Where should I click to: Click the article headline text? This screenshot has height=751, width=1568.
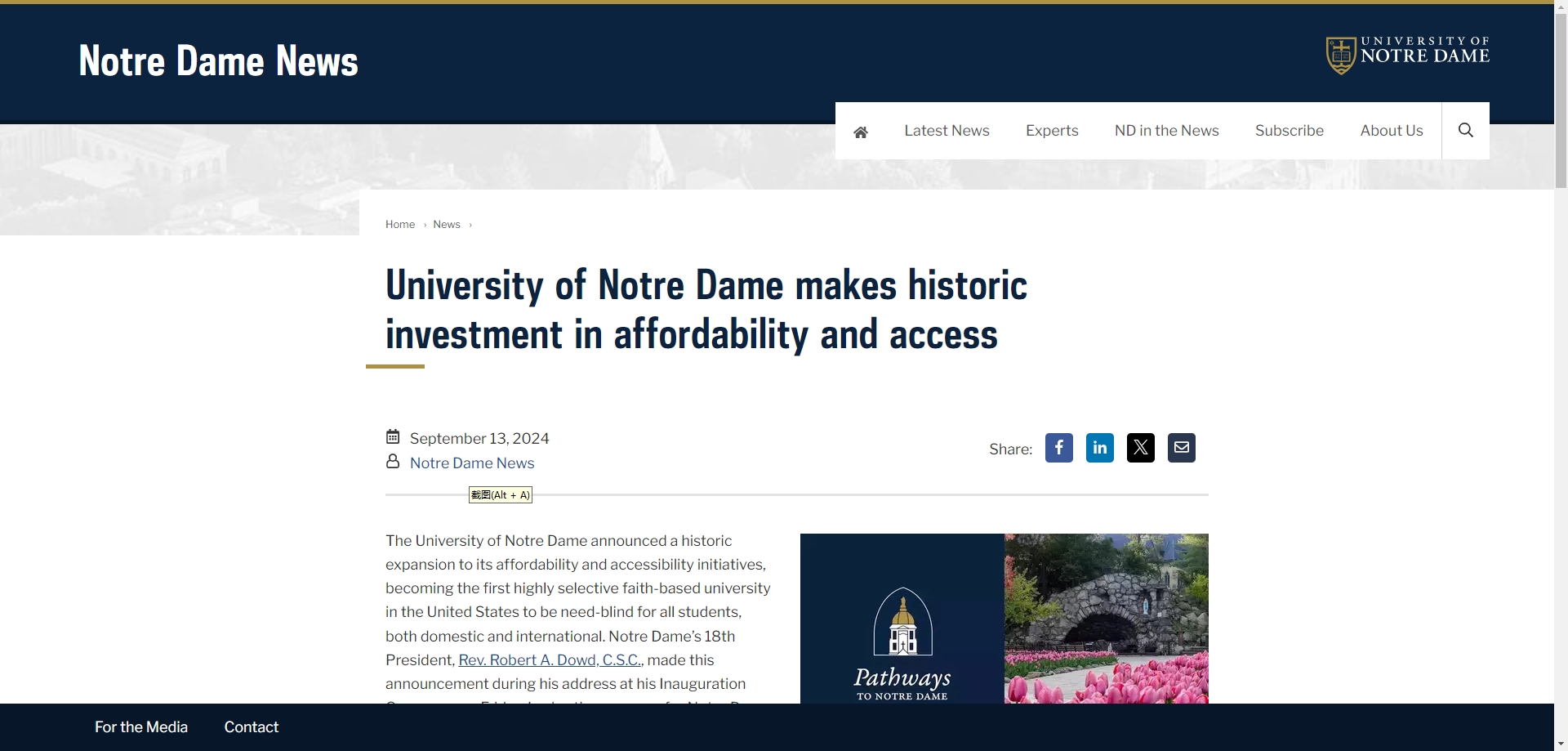click(x=706, y=310)
